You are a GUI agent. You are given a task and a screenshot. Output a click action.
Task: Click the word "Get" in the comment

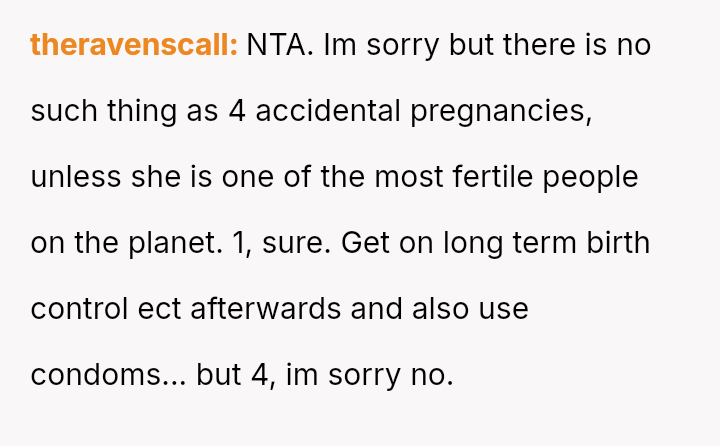point(366,243)
